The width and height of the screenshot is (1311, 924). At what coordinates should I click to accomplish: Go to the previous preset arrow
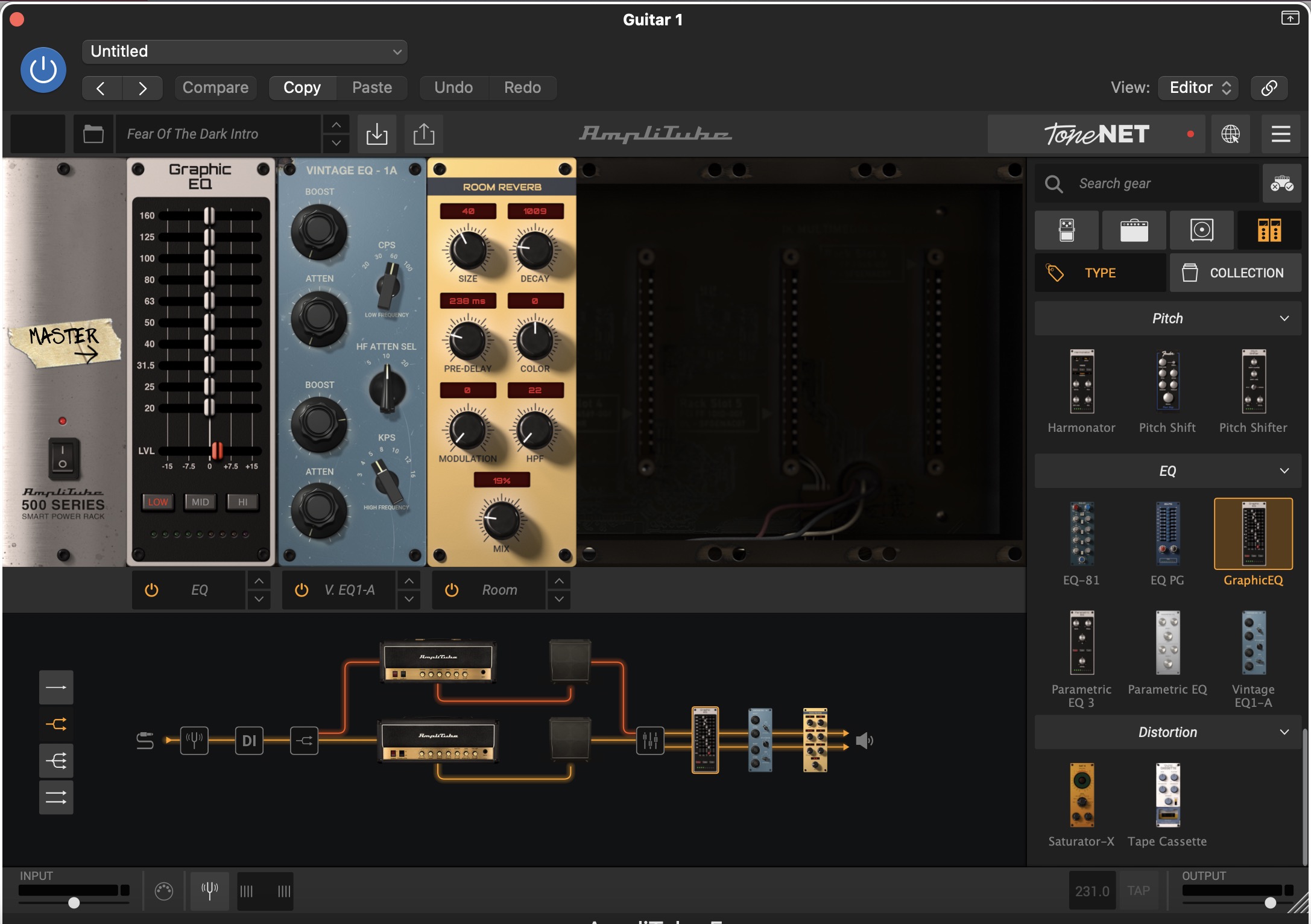101,88
